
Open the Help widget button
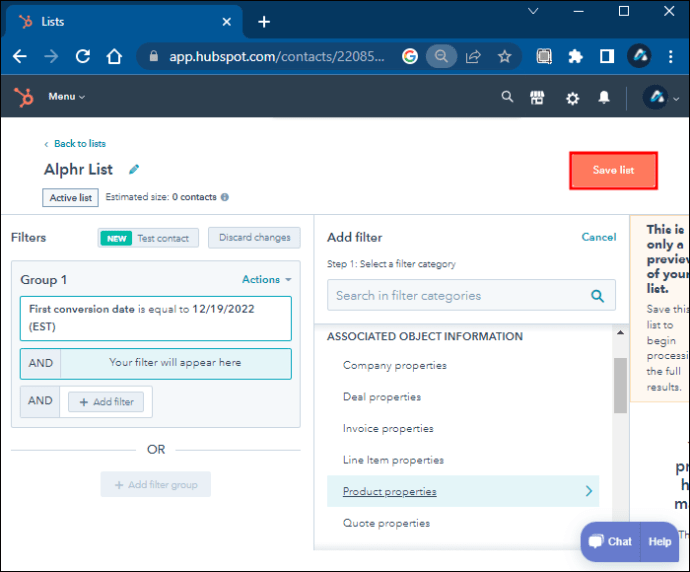[660, 541]
